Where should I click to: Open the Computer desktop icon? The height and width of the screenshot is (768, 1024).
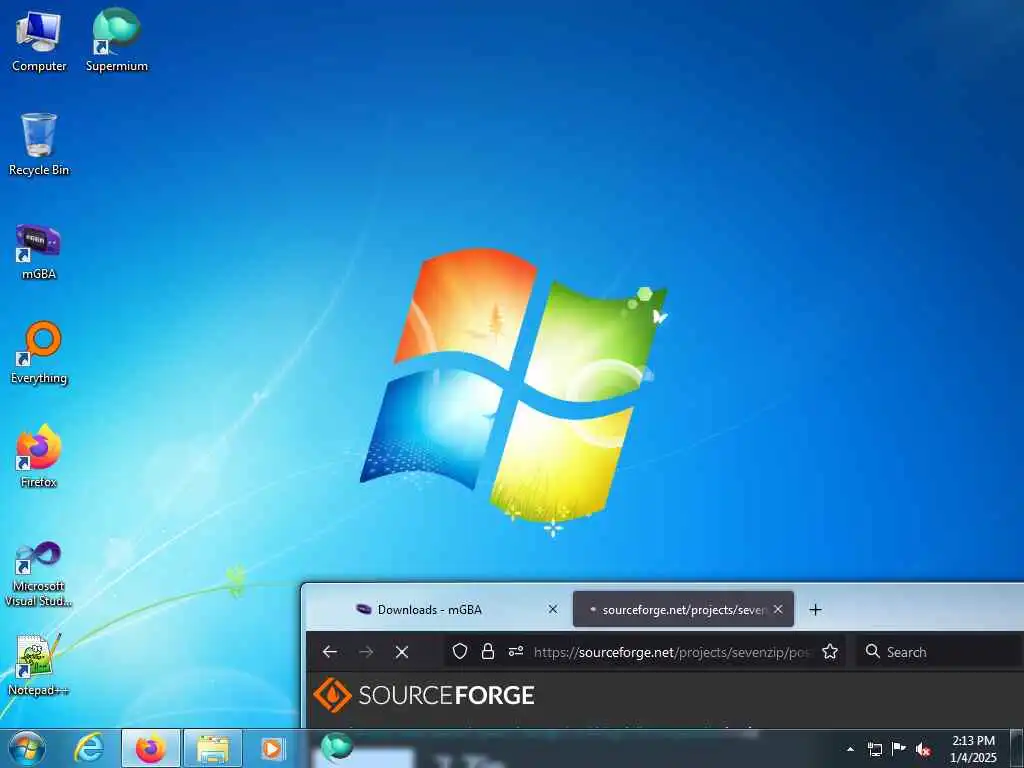[x=39, y=40]
